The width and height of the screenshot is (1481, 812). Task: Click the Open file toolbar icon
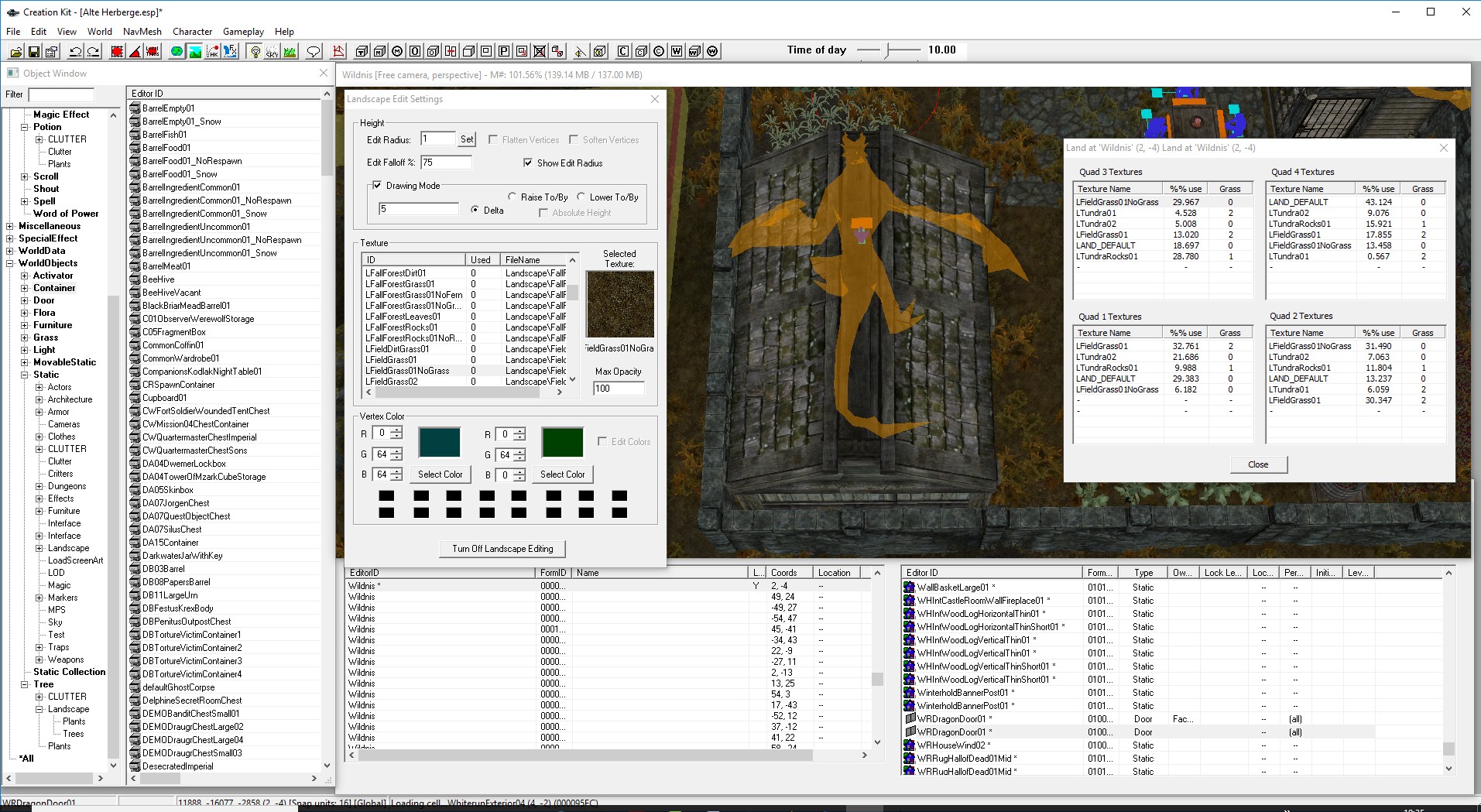15,52
